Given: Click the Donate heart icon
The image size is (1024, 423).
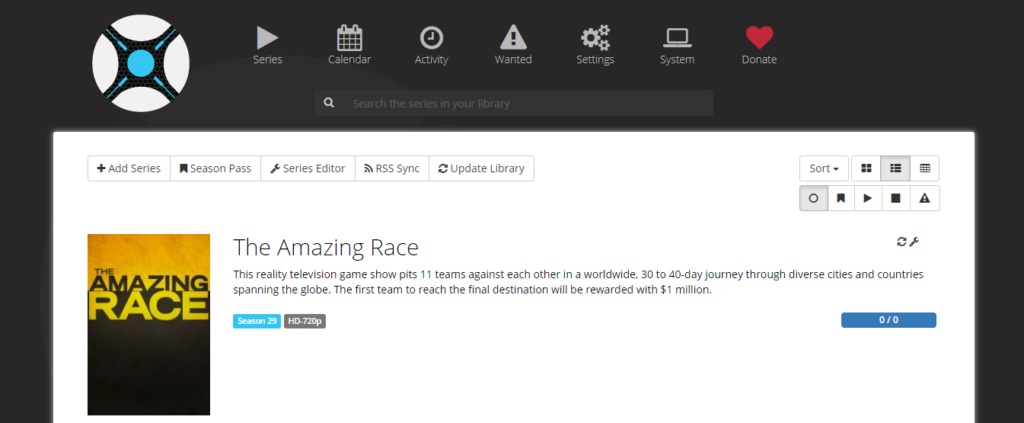Looking at the screenshot, I should [x=760, y=38].
